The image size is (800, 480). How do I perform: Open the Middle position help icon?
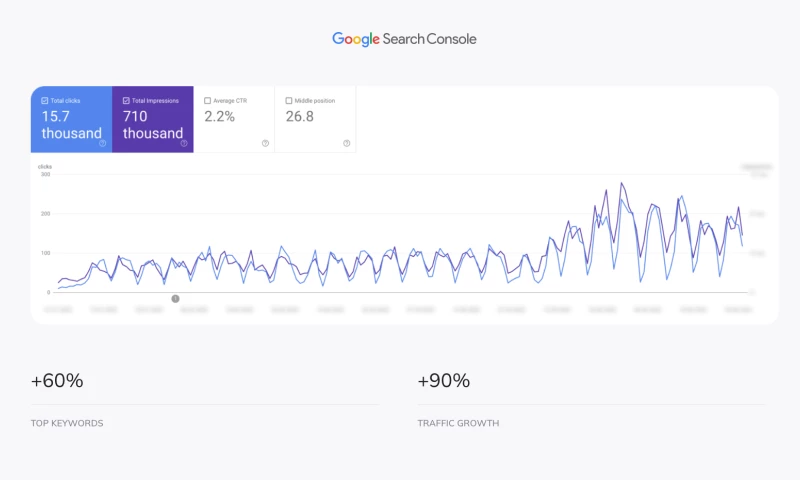tap(347, 143)
